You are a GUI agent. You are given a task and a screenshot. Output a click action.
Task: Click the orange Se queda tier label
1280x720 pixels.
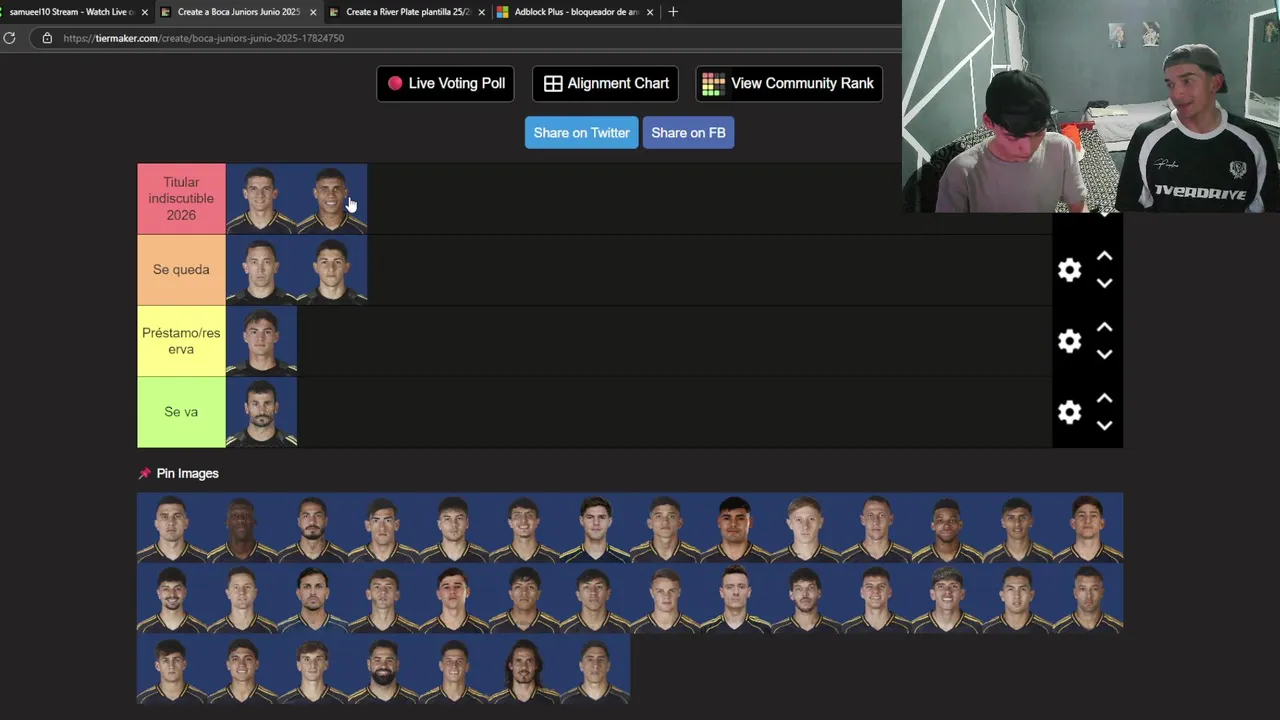pyautogui.click(x=181, y=270)
